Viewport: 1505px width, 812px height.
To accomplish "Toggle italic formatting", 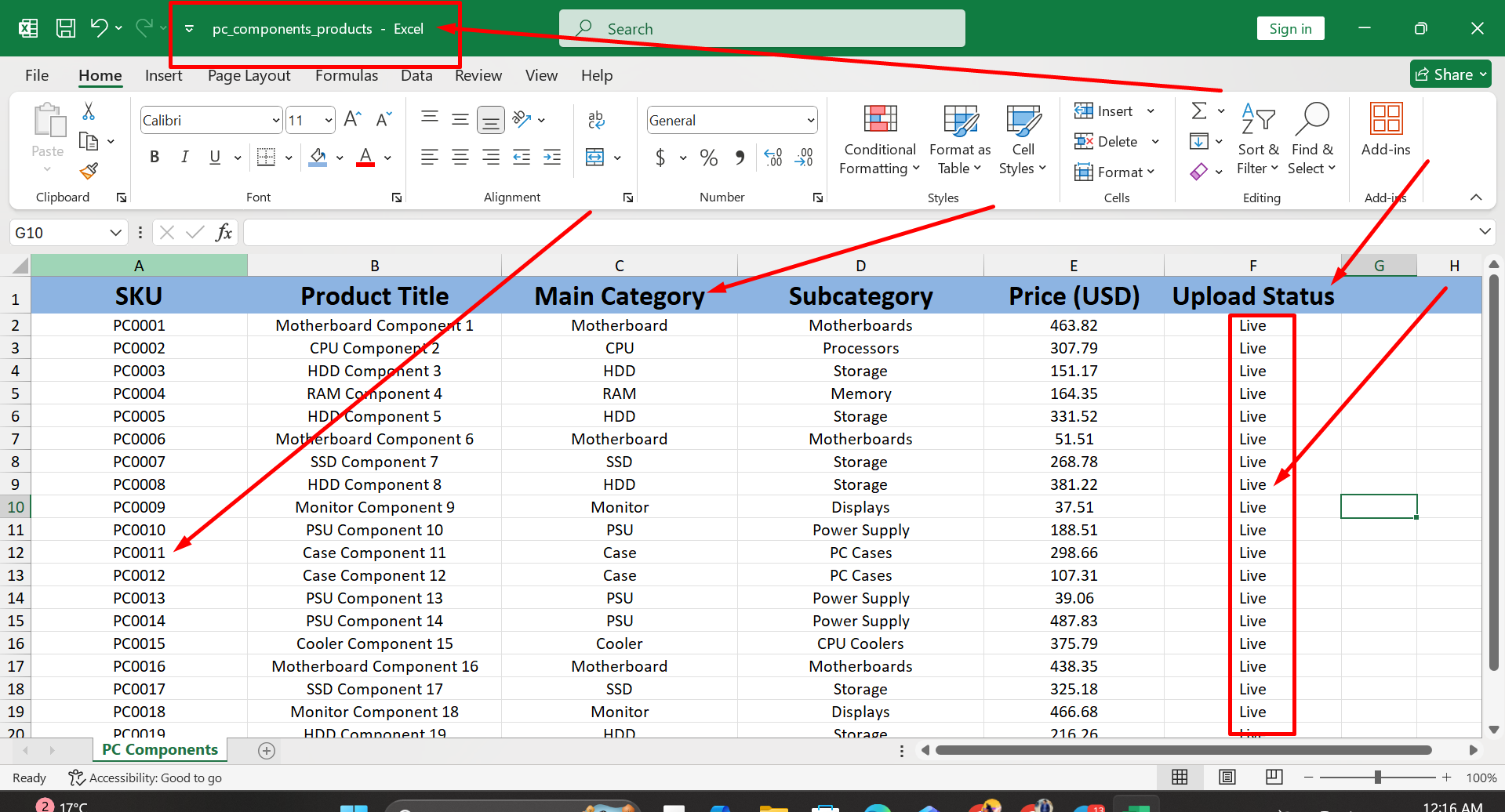I will coord(184,157).
